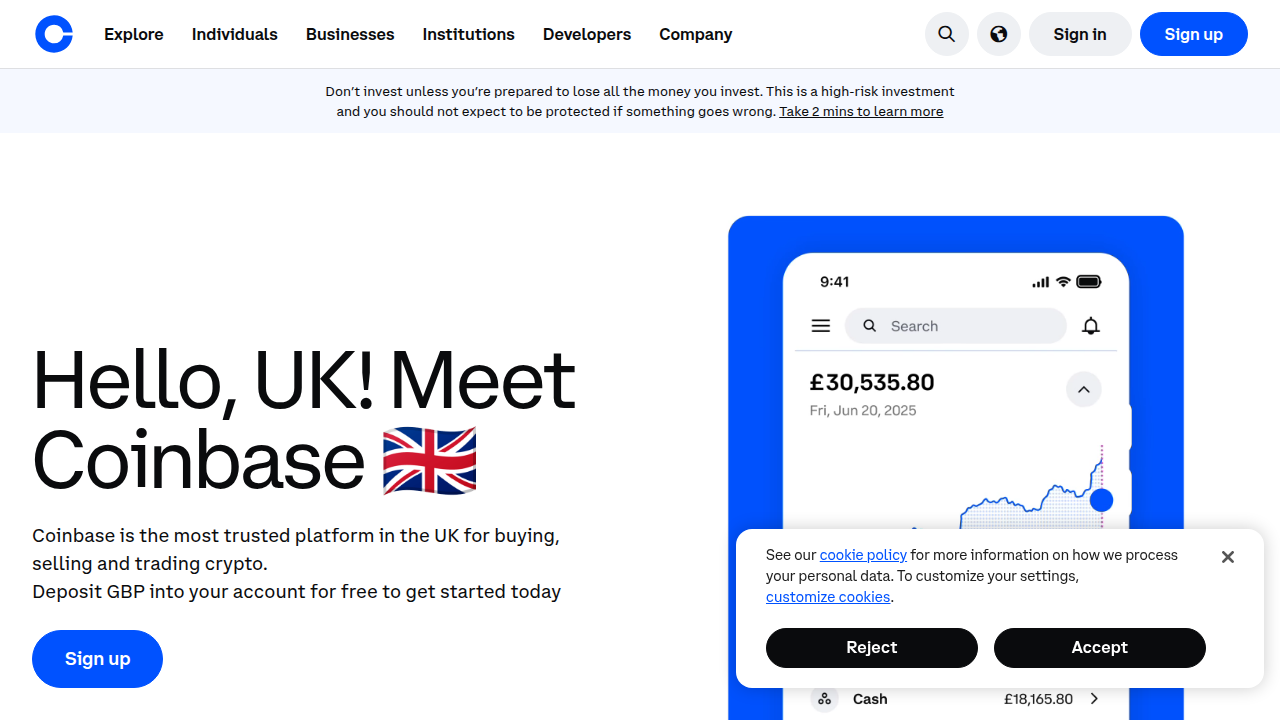Open the Explore menu

[133, 34]
